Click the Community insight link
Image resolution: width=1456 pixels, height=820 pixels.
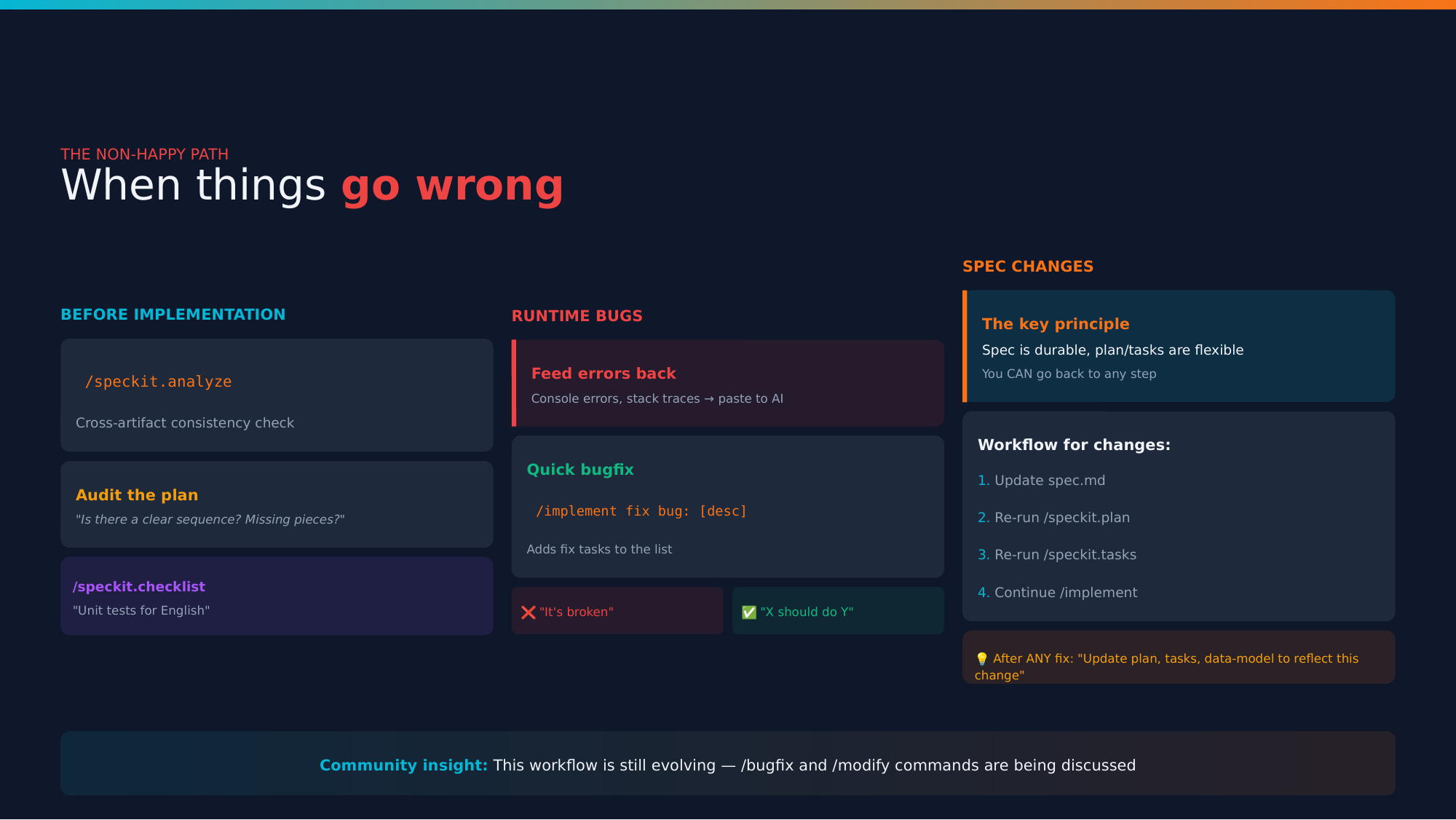coord(403,765)
